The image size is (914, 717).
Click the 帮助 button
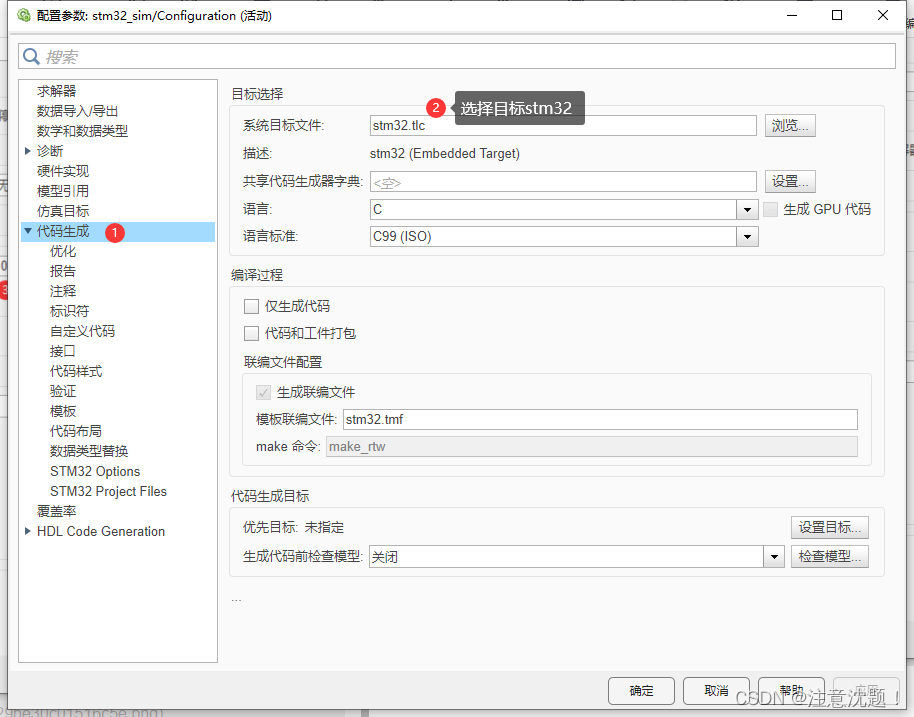tap(791, 691)
